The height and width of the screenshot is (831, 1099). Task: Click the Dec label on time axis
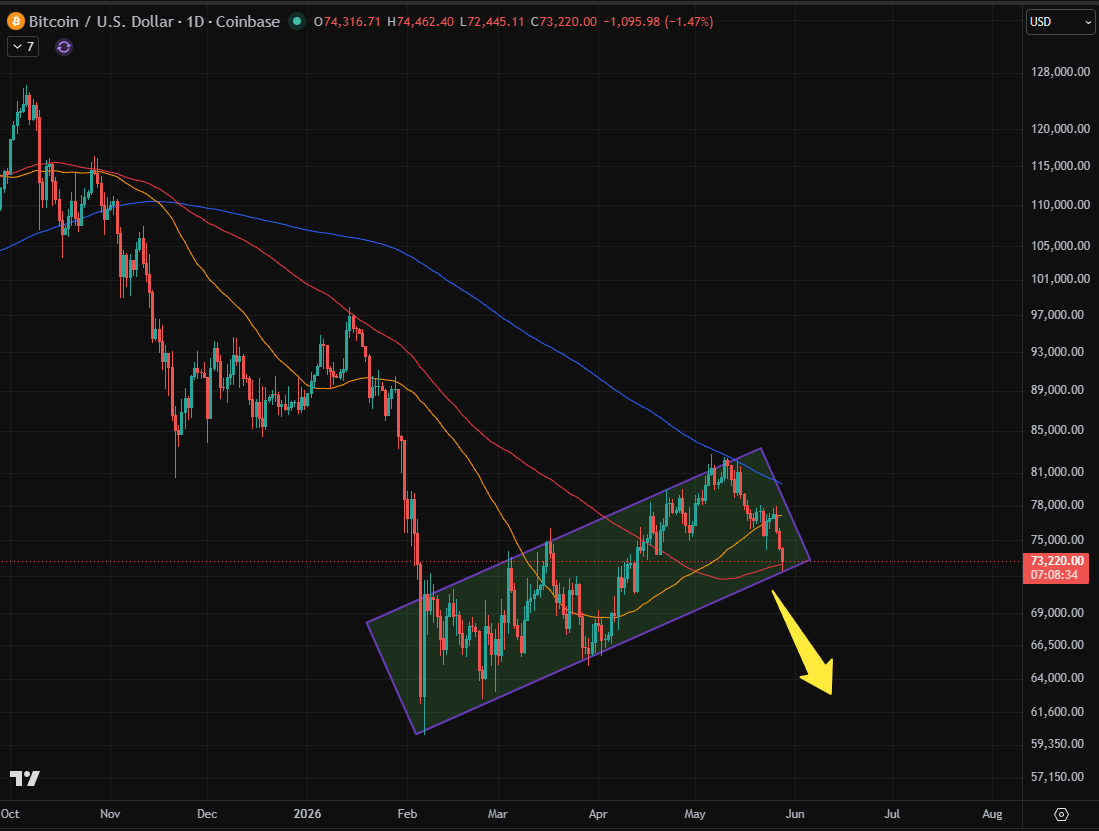click(x=207, y=813)
